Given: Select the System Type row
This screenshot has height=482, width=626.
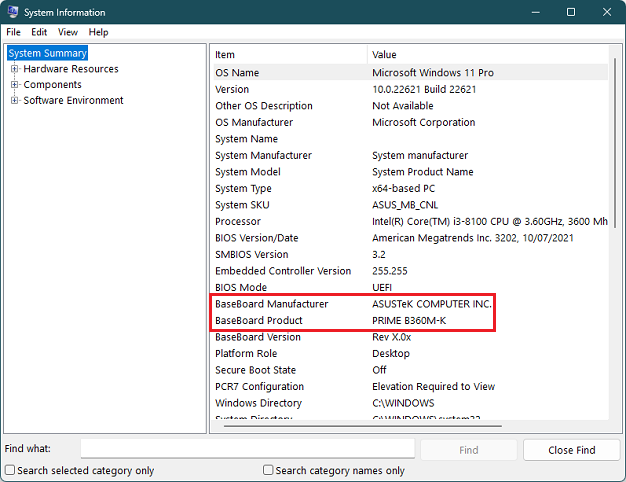Looking at the screenshot, I should (411, 188).
